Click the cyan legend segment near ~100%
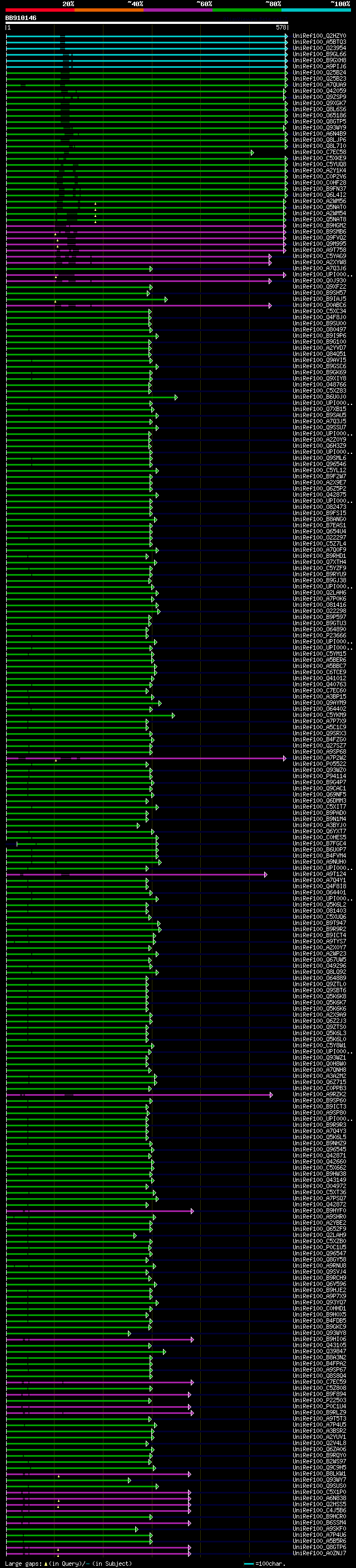 tap(316, 10)
